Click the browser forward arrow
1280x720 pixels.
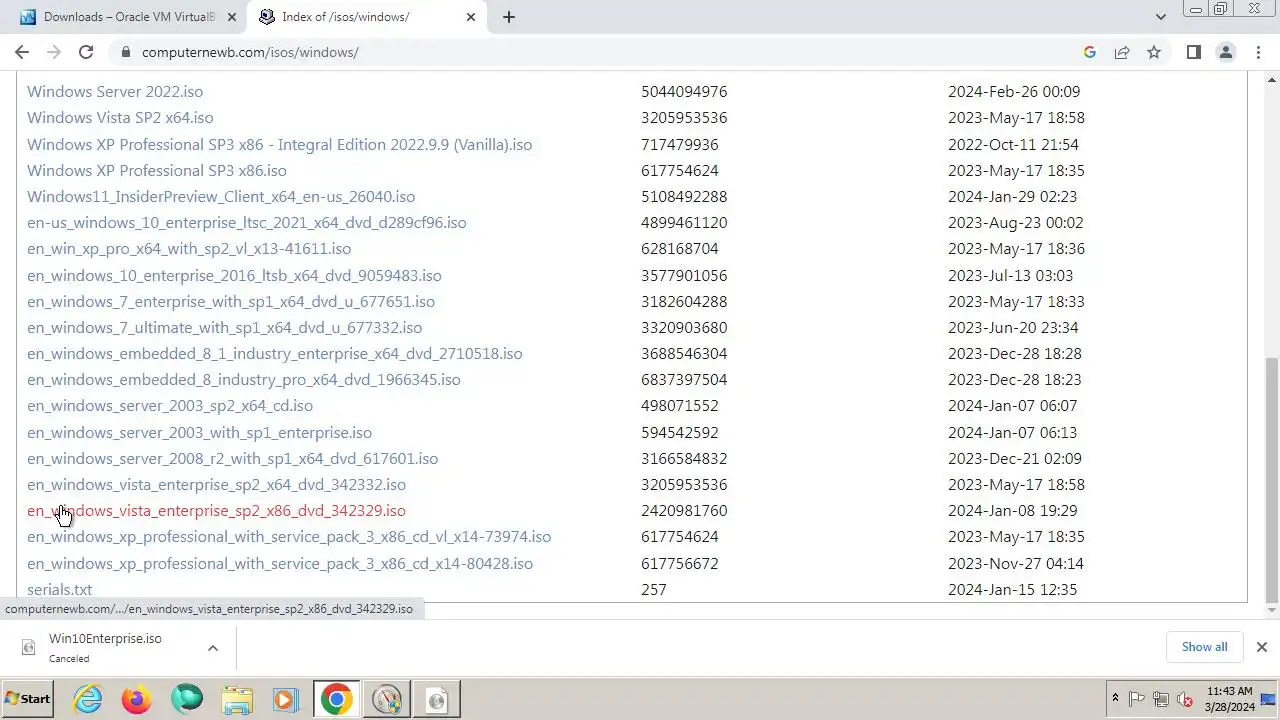[x=54, y=52]
